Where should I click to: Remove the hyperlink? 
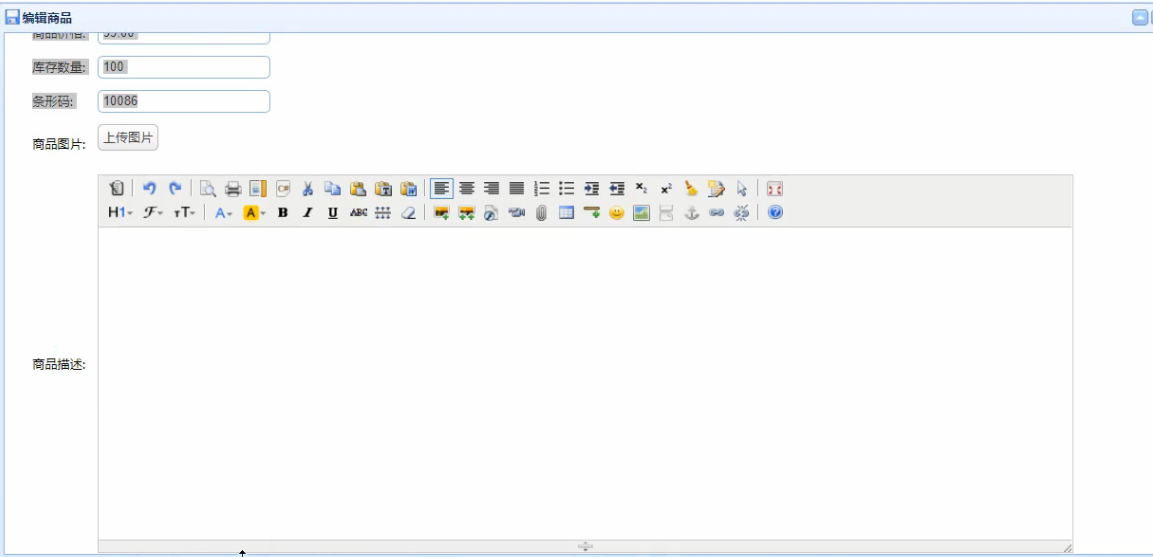741,213
